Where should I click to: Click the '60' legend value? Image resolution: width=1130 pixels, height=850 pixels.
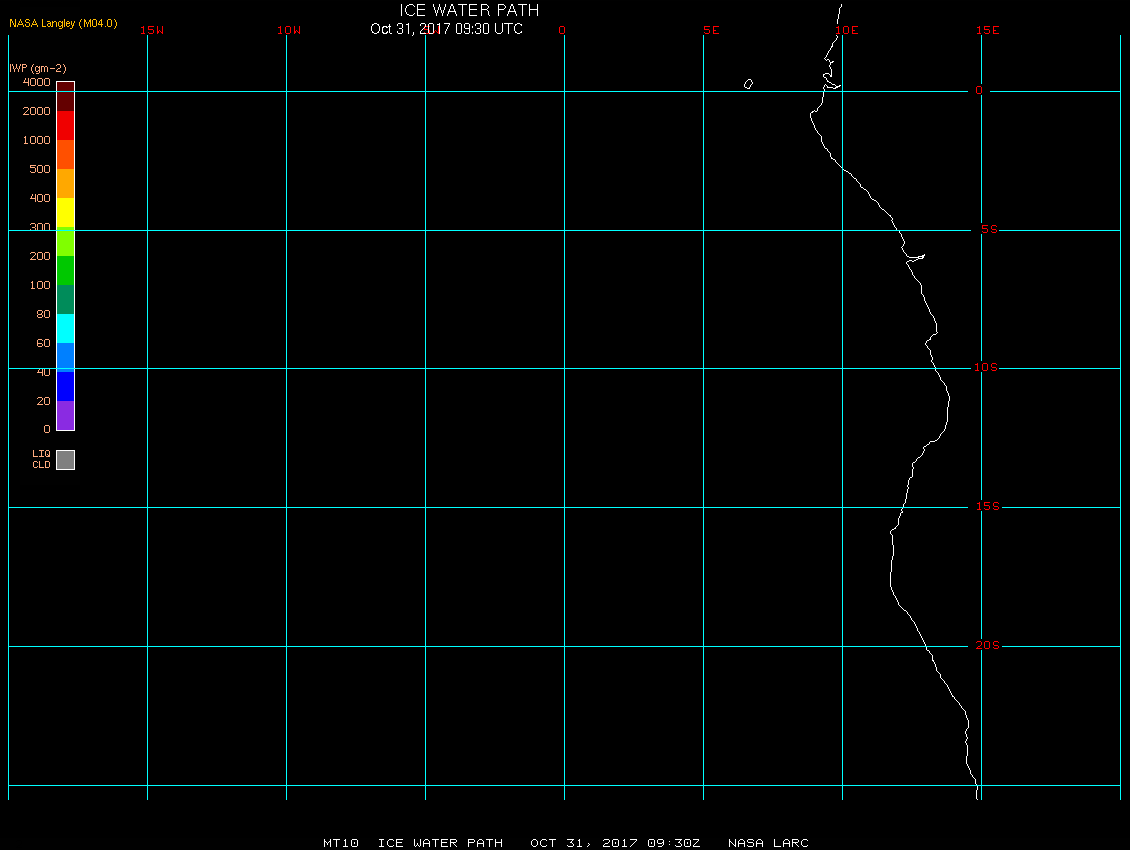point(44,342)
